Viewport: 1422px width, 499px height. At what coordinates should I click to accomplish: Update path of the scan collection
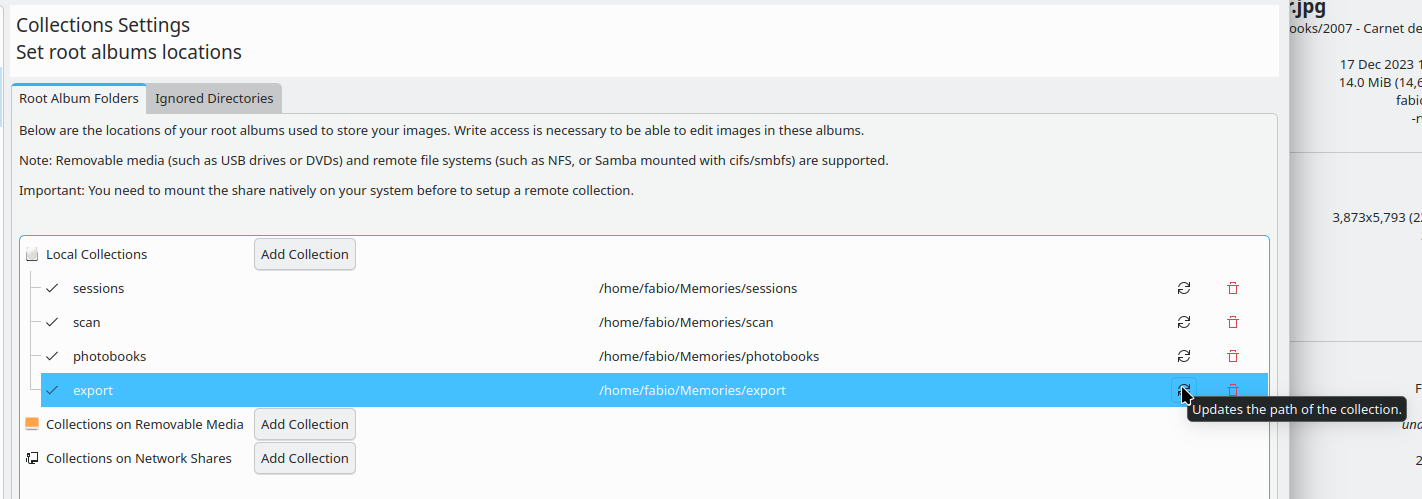(x=1184, y=322)
